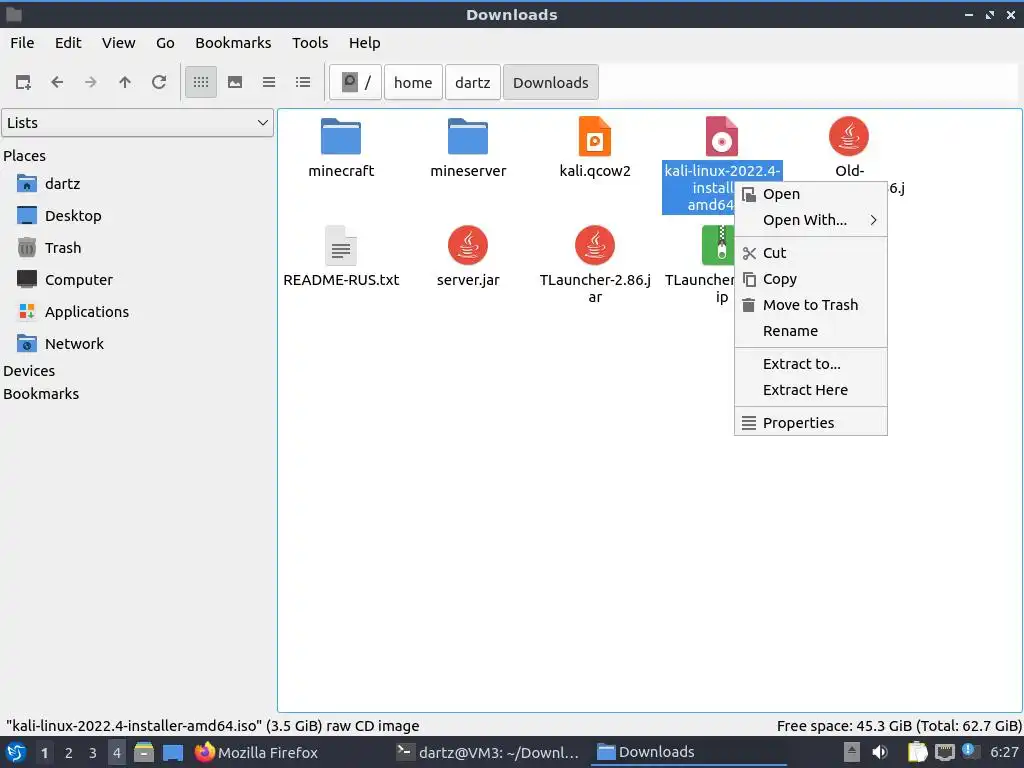Switch to workspace 4
Viewport: 1024px width, 768px height.
[117, 753]
